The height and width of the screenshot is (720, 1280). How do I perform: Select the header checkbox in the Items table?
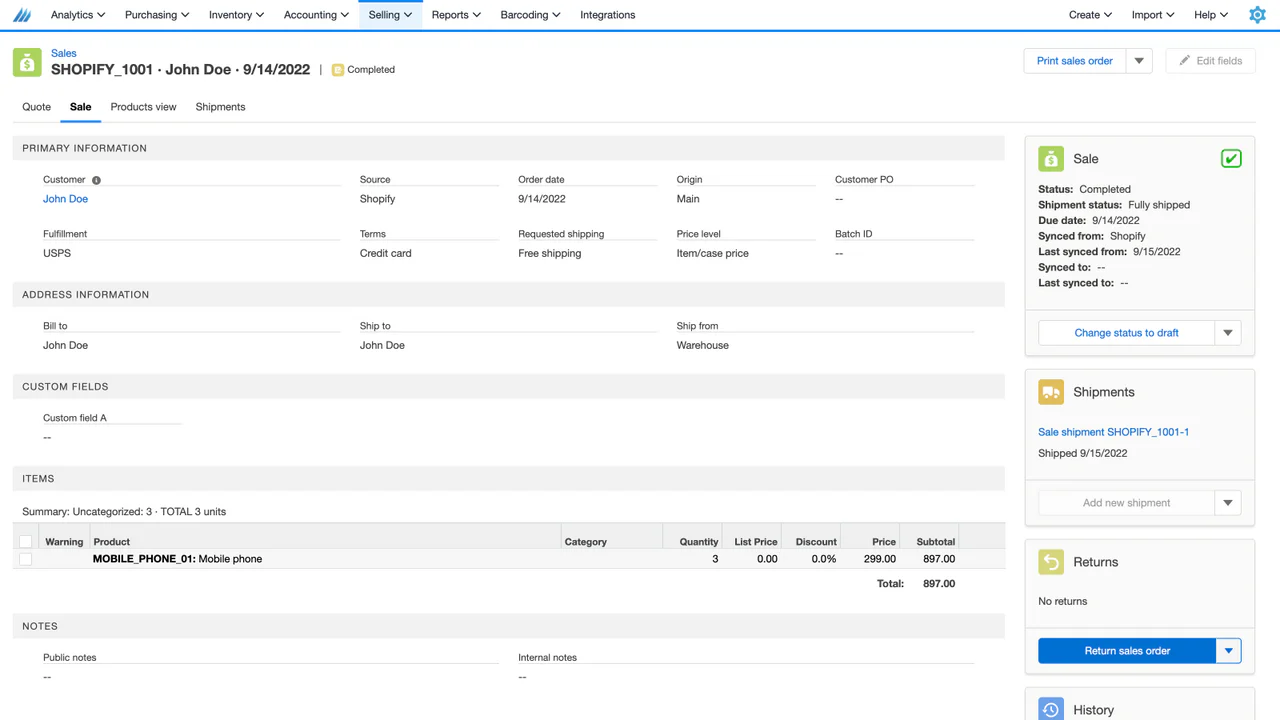pyautogui.click(x=25, y=541)
